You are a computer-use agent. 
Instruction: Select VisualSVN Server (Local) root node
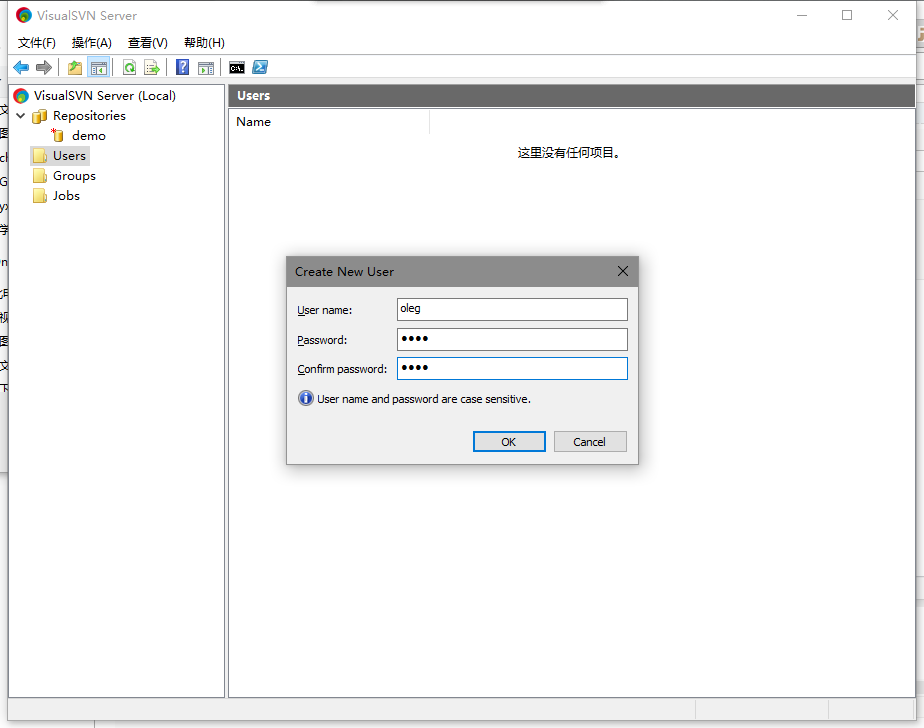click(x=104, y=95)
